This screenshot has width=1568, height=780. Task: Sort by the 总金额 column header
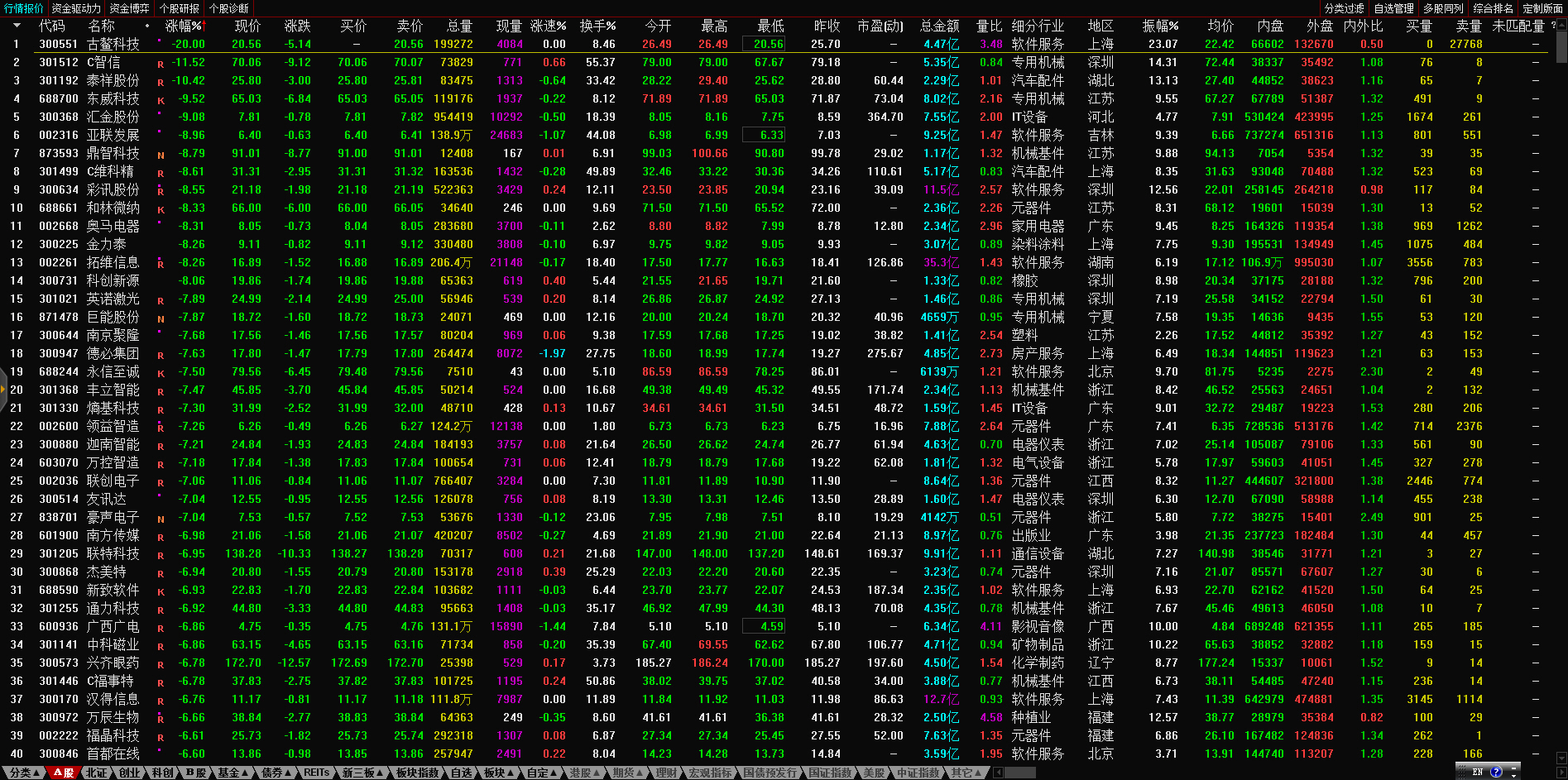(939, 26)
